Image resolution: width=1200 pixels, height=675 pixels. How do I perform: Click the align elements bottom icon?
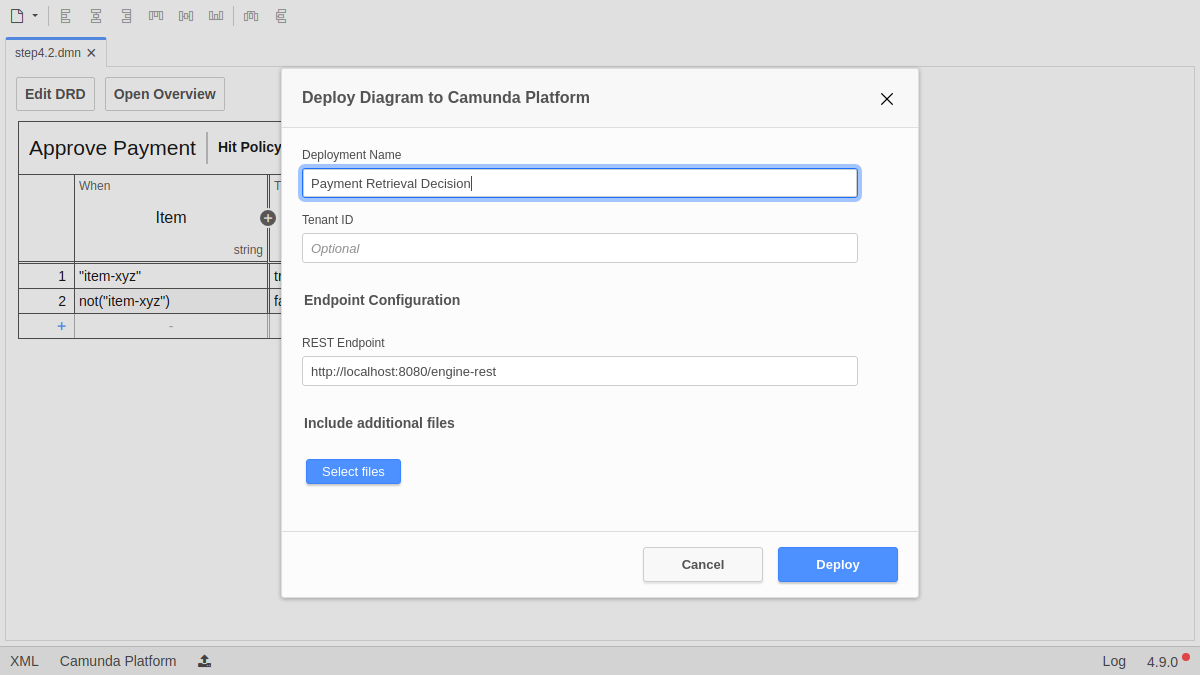[x=216, y=16]
